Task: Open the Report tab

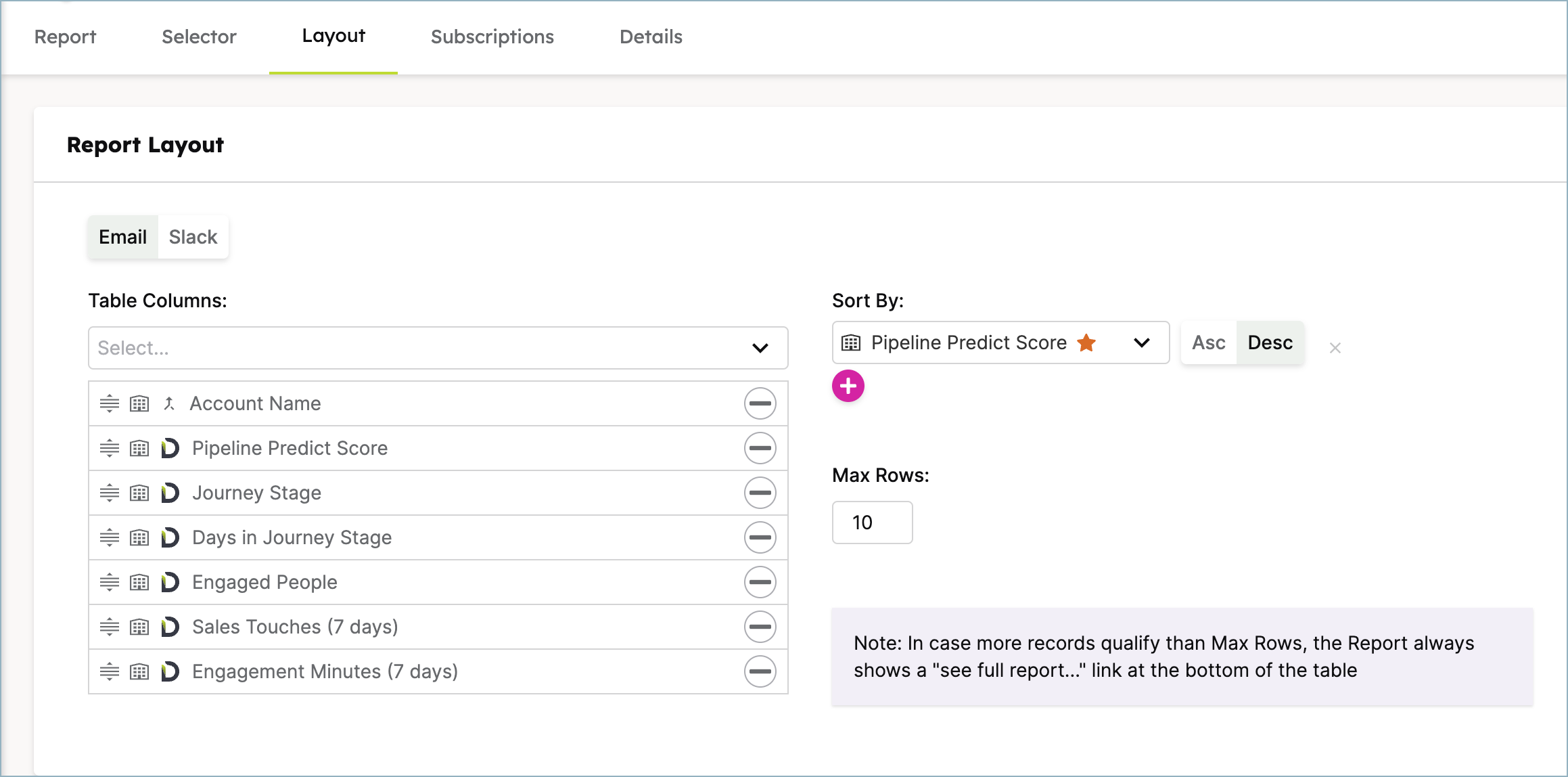Action: 65,37
